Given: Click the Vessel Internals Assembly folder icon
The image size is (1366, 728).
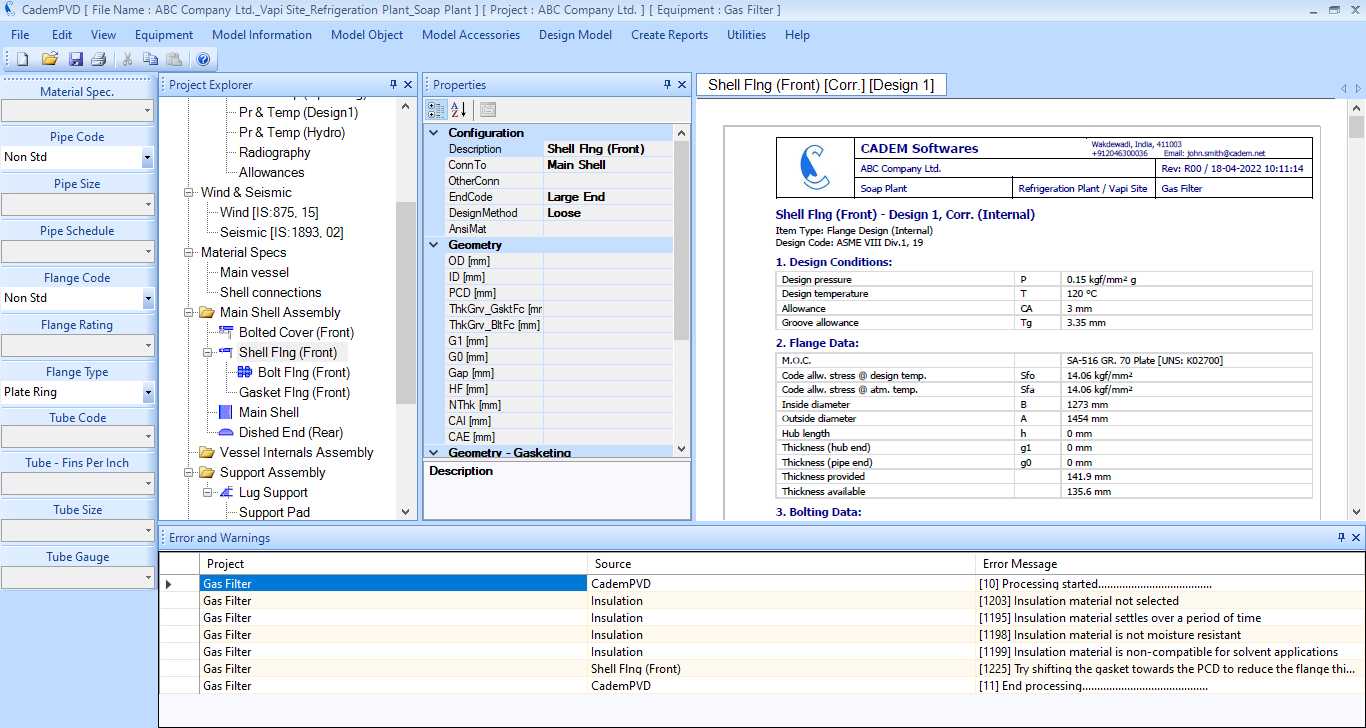Looking at the screenshot, I should point(207,452).
